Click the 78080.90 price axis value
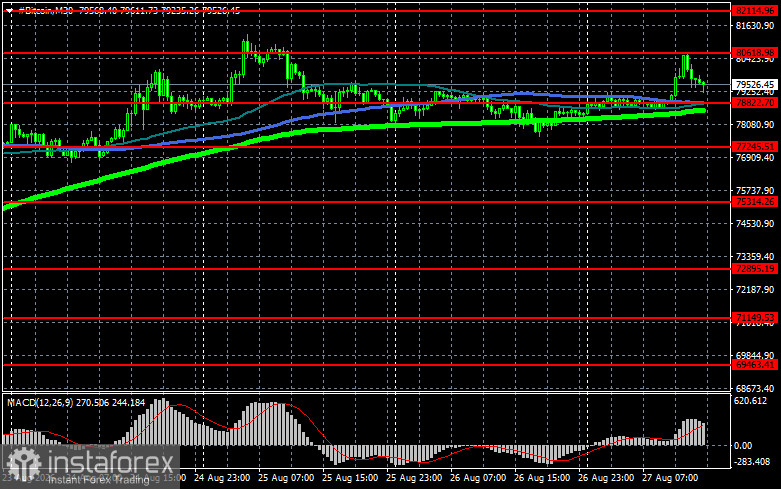The width and height of the screenshot is (781, 489). pos(755,124)
